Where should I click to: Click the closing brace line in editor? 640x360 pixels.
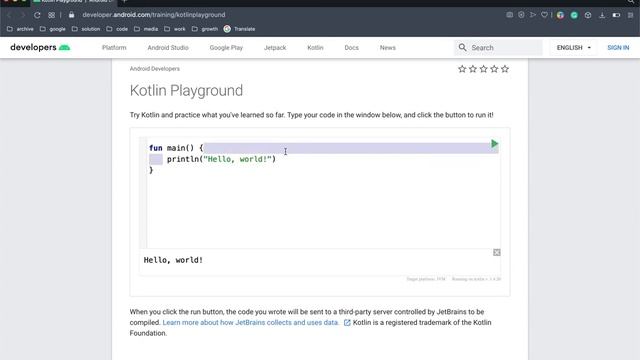(151, 170)
